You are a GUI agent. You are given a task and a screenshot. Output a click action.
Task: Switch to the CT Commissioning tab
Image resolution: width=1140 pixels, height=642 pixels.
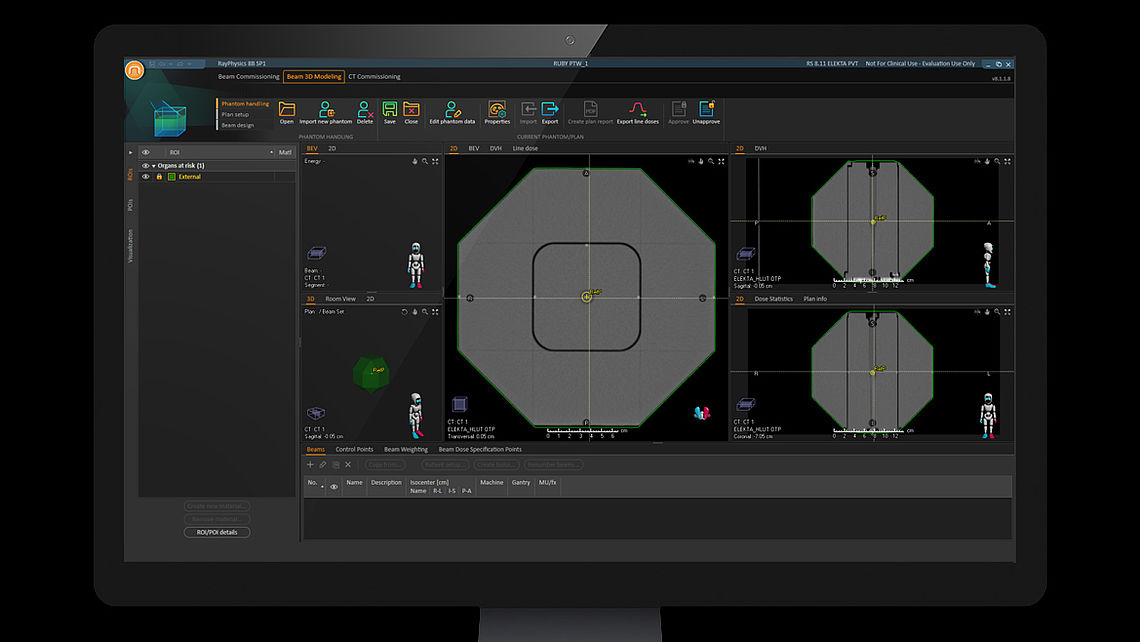point(373,75)
